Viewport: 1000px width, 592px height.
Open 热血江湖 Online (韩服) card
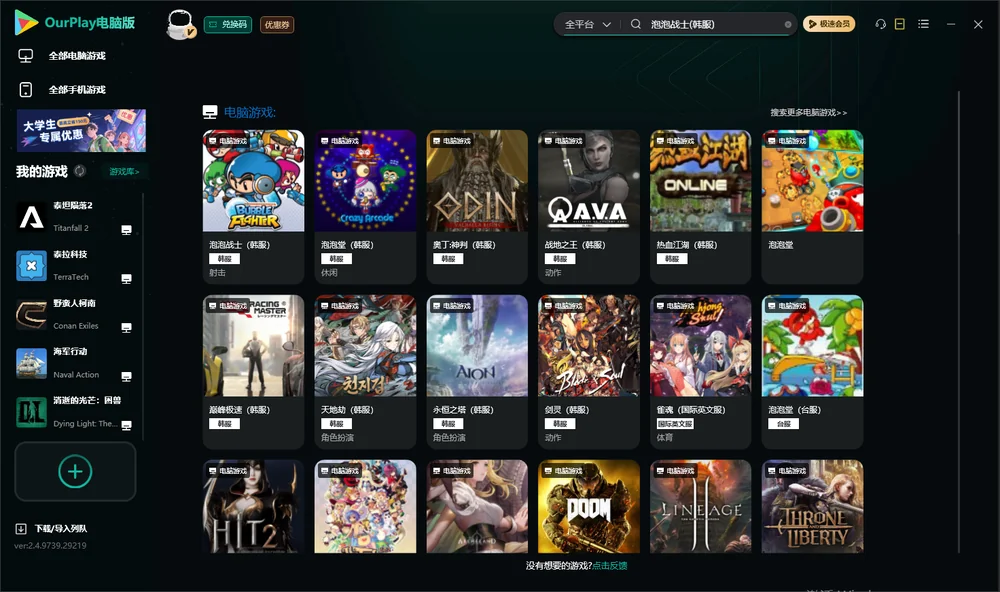point(700,207)
